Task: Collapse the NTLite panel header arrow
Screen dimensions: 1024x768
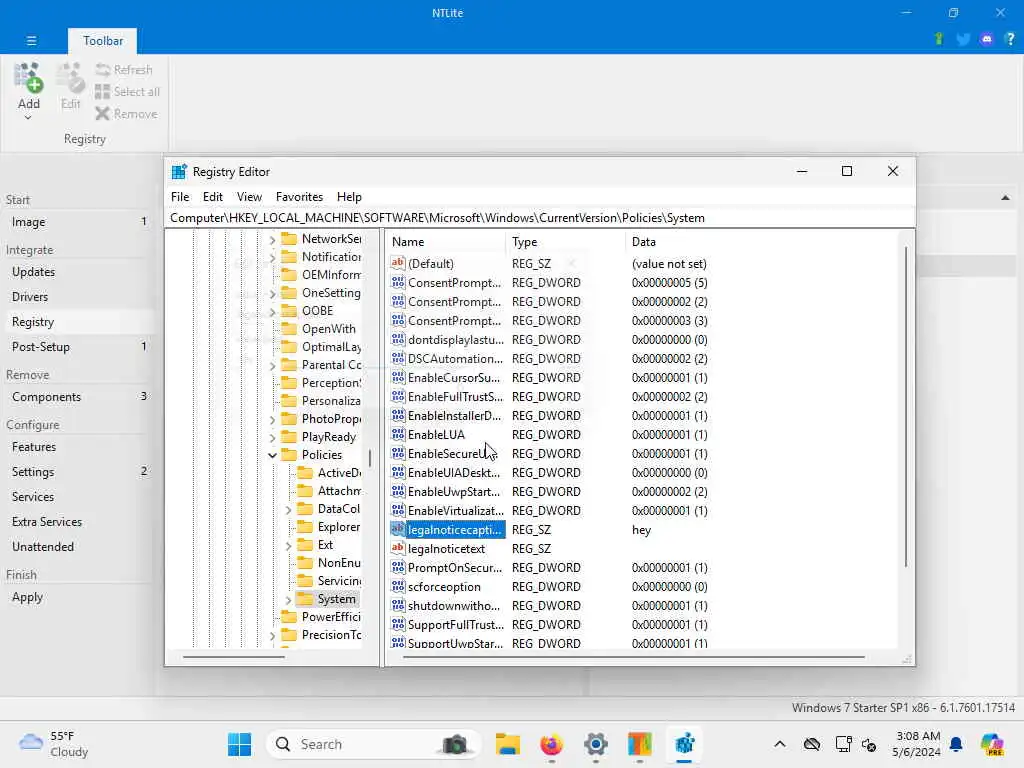Action: coord(1005,198)
